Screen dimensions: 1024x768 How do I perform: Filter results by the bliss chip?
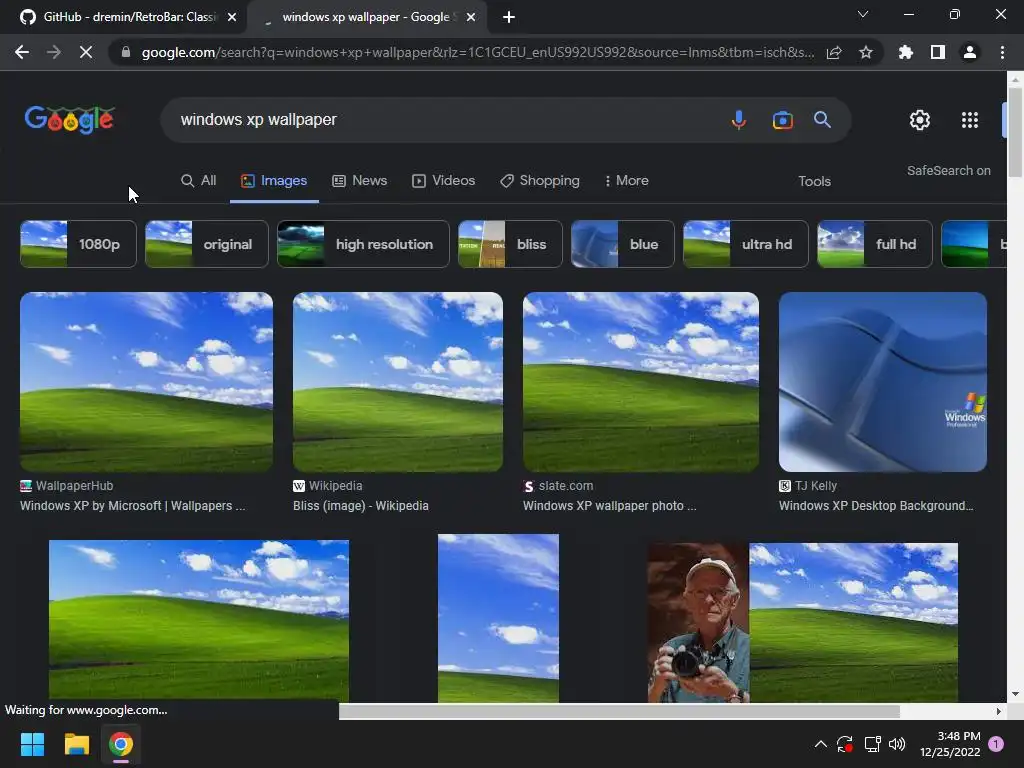(510, 244)
